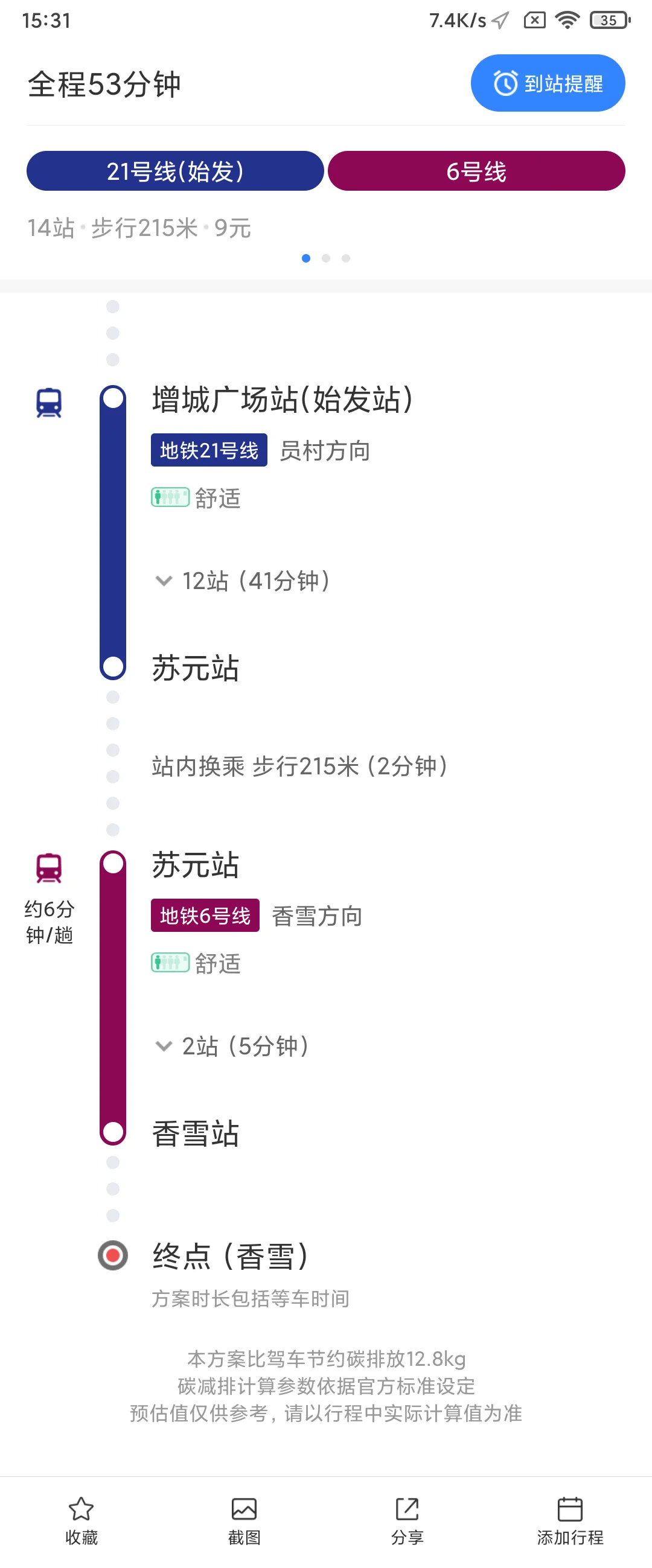The width and height of the screenshot is (652, 1568).
Task: Tap the 截图 screenshot icon
Action: point(244,1510)
